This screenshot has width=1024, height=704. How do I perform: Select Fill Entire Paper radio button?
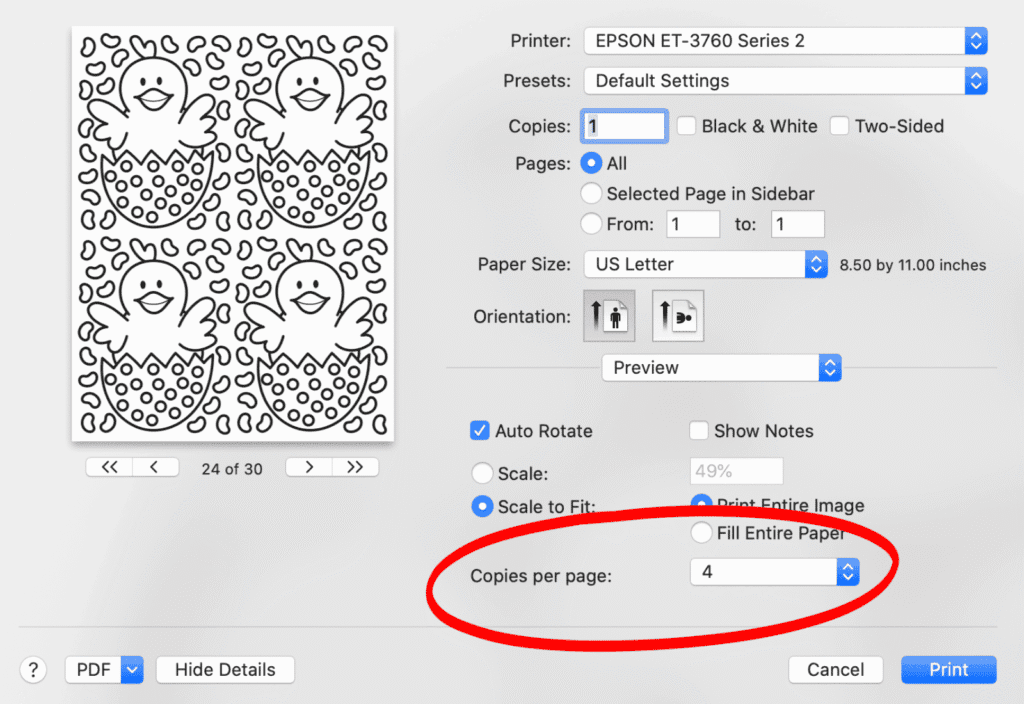point(701,533)
